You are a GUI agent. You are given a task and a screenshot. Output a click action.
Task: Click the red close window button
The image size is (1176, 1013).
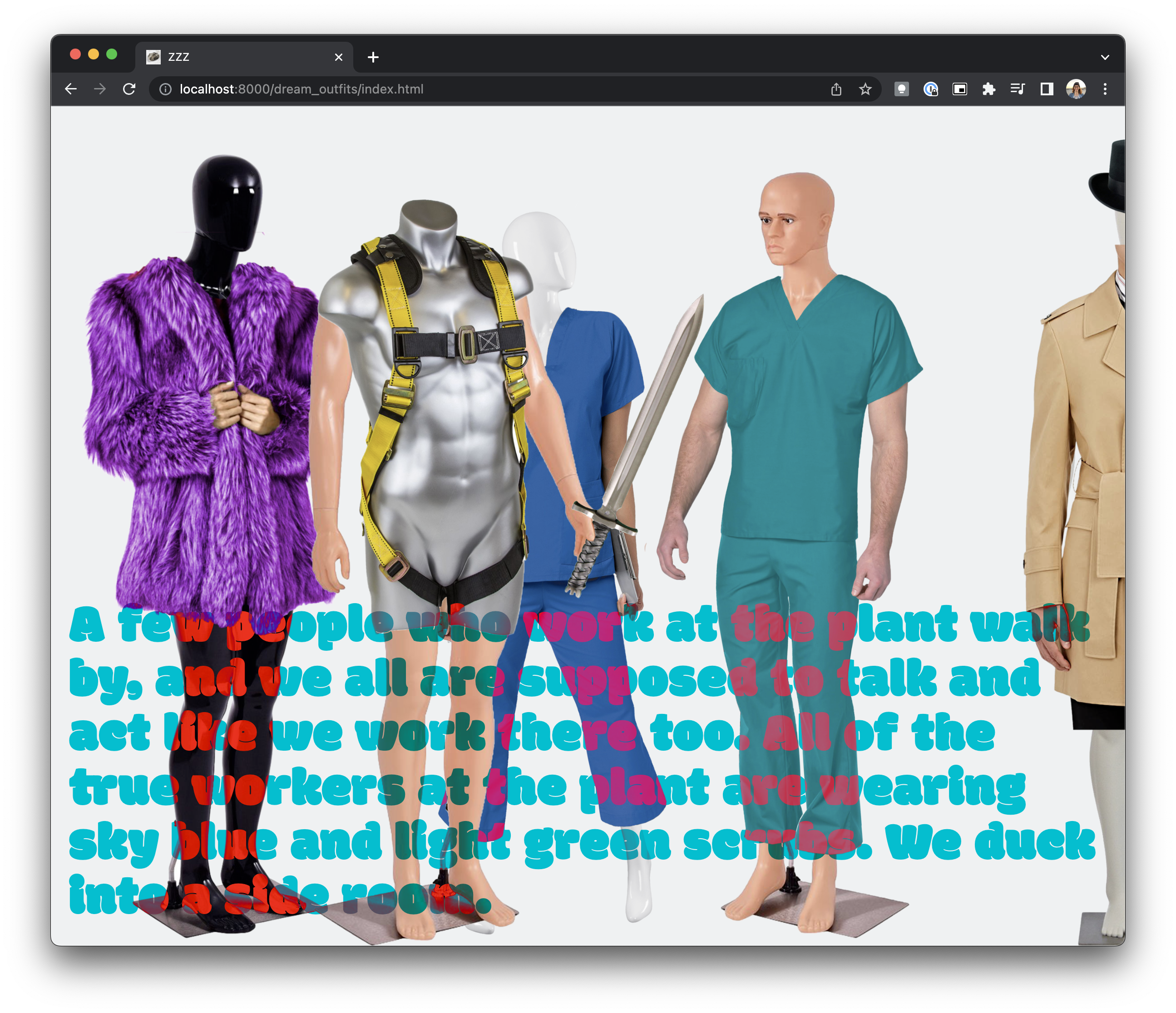tap(75, 54)
